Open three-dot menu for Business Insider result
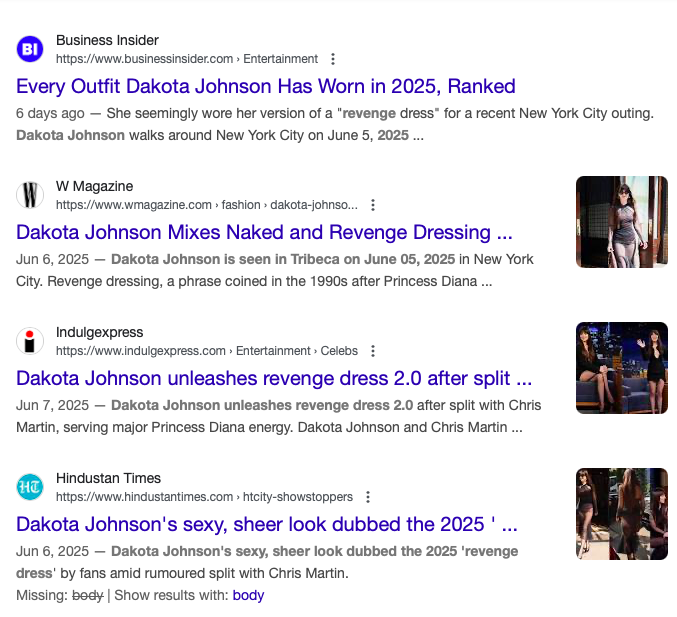The height and width of the screenshot is (617, 677). [333, 59]
